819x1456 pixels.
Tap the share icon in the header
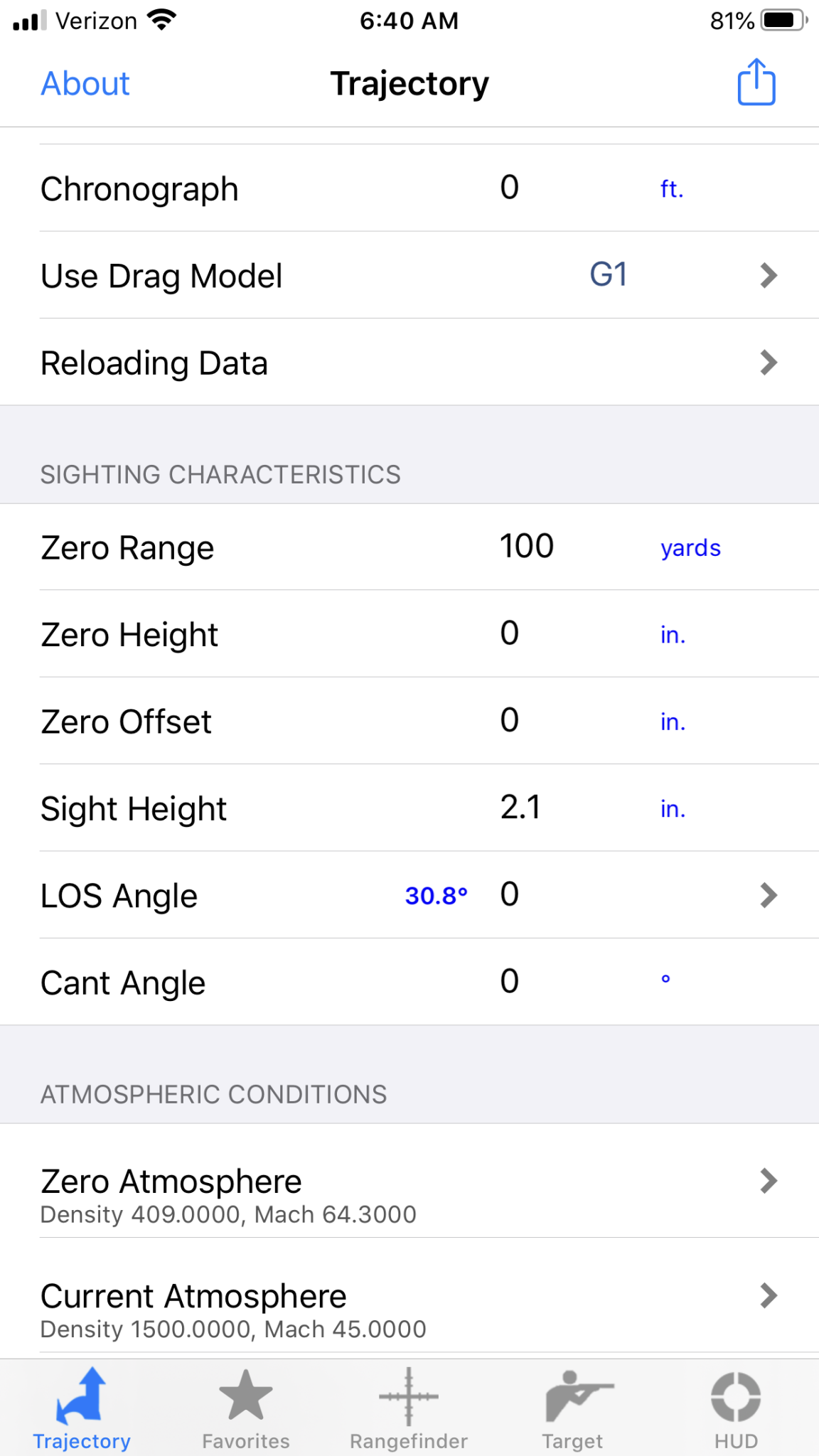click(x=756, y=82)
